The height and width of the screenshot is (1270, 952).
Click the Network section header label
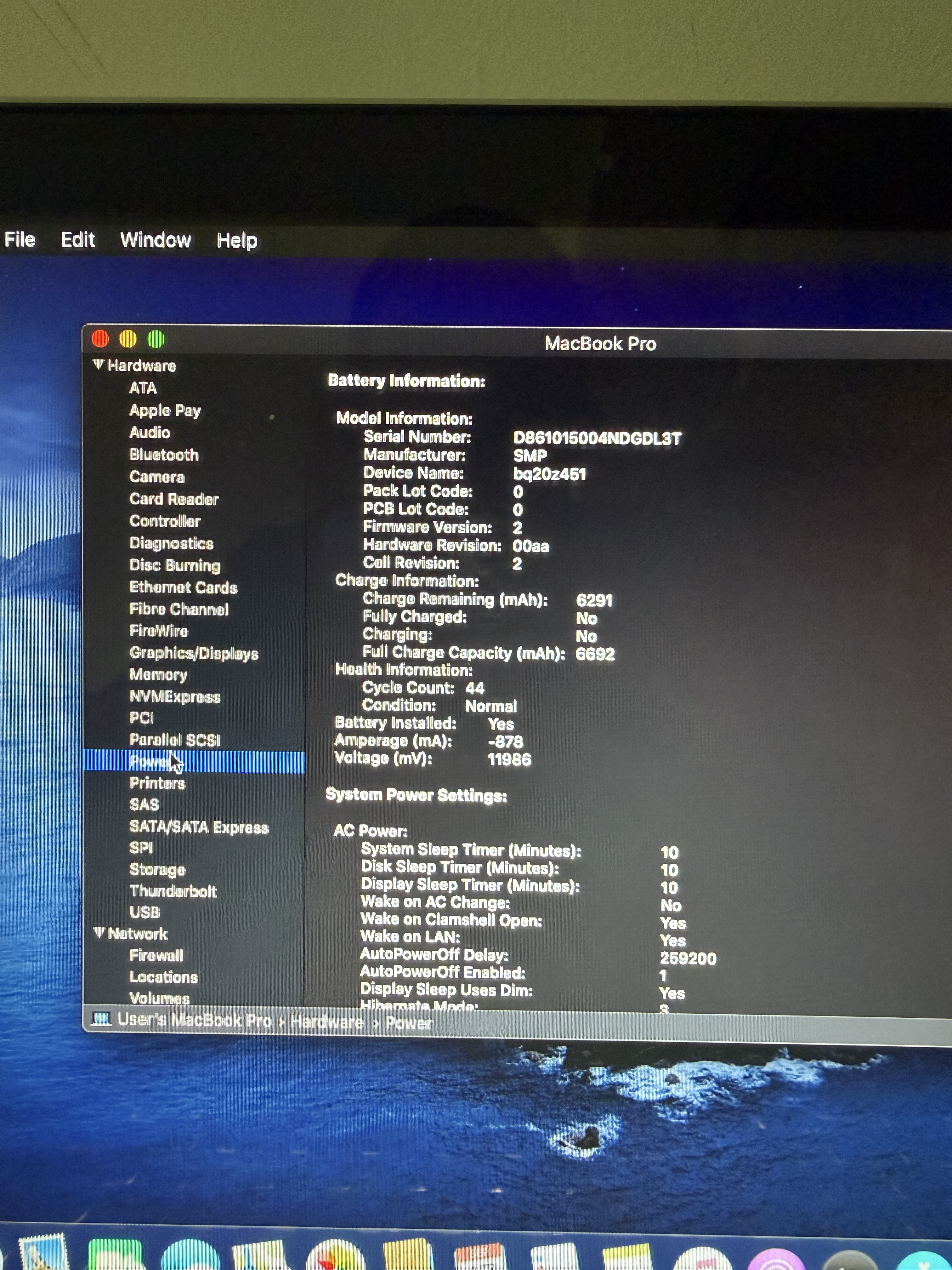point(138,934)
